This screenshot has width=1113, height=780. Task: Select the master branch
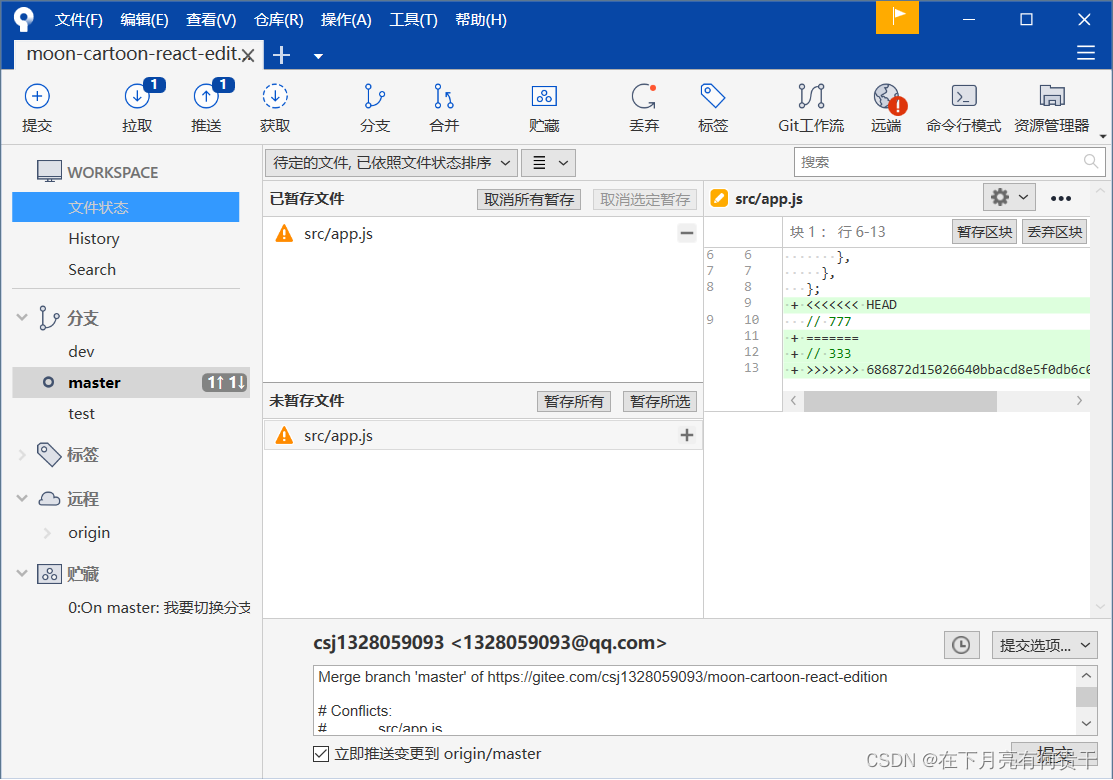point(131,383)
